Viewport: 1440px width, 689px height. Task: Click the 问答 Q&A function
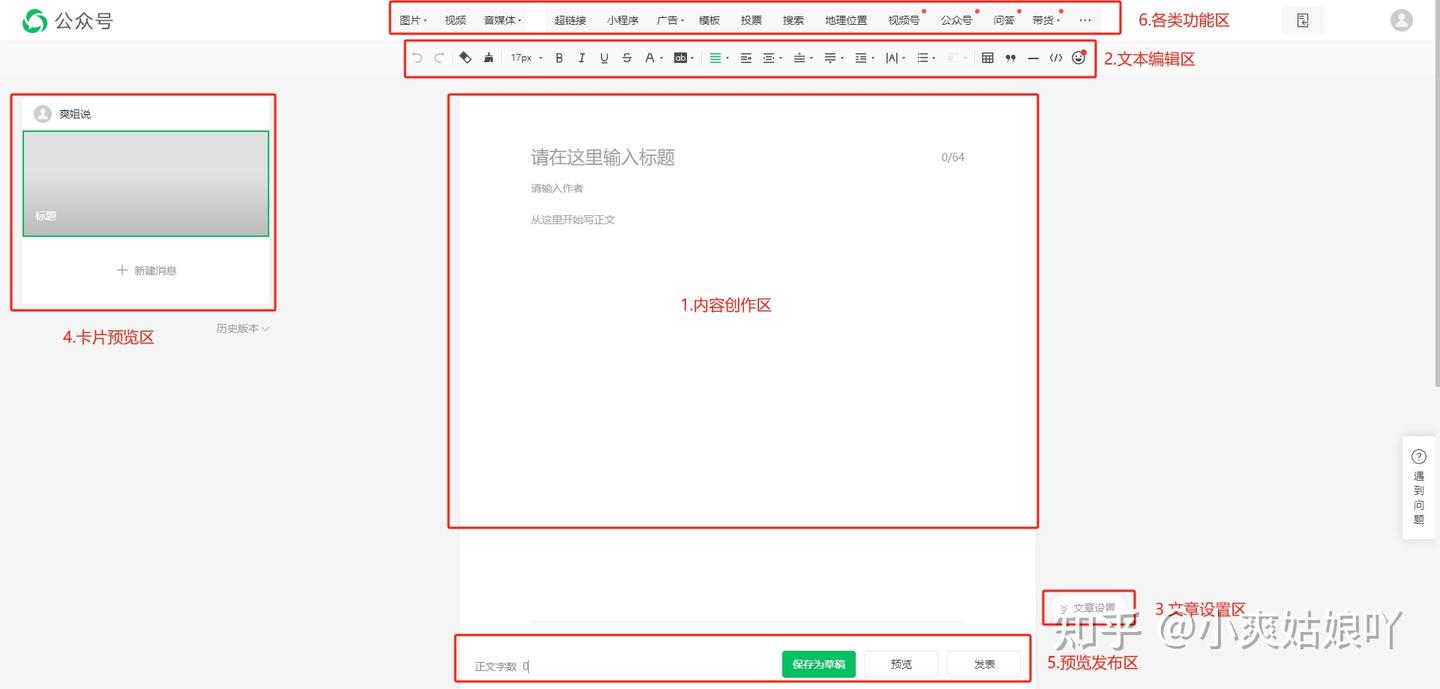point(1004,20)
